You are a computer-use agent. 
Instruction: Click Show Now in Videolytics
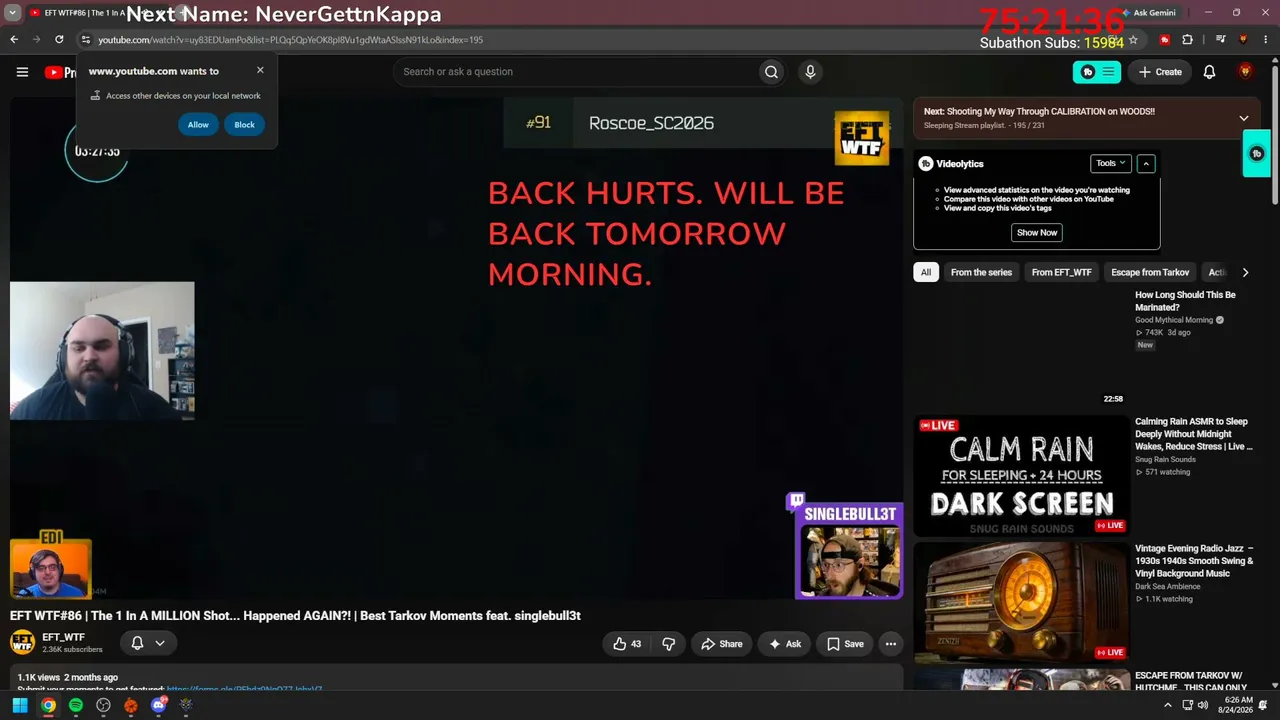click(1037, 232)
